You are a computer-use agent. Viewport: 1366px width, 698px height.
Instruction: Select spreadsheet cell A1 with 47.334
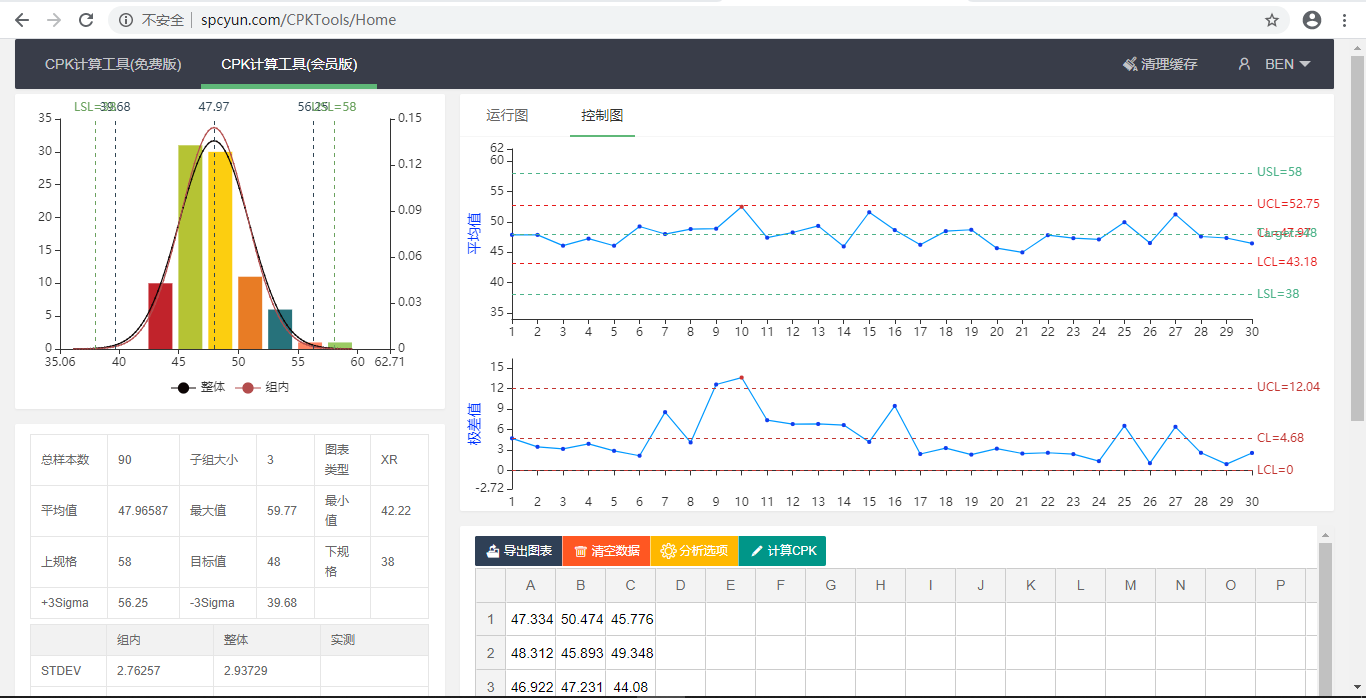(x=531, y=619)
